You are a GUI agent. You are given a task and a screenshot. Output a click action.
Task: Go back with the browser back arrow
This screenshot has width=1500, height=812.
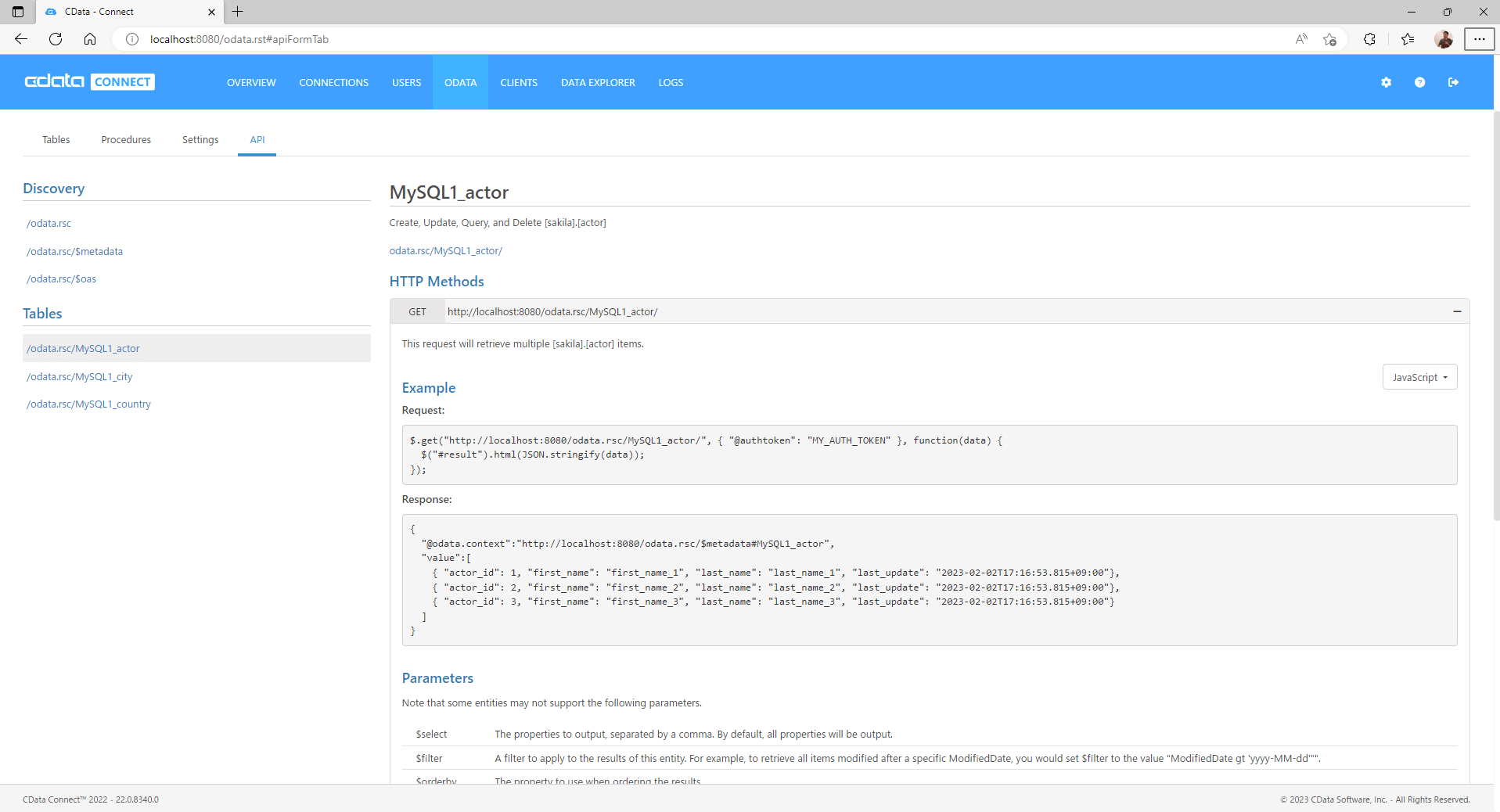point(21,39)
